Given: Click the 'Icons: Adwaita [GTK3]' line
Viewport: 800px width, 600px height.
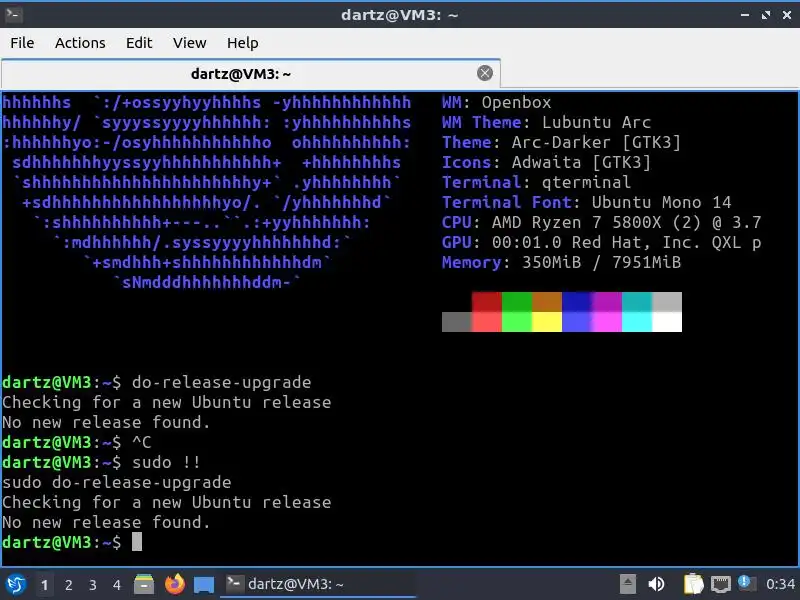Looking at the screenshot, I should (546, 162).
